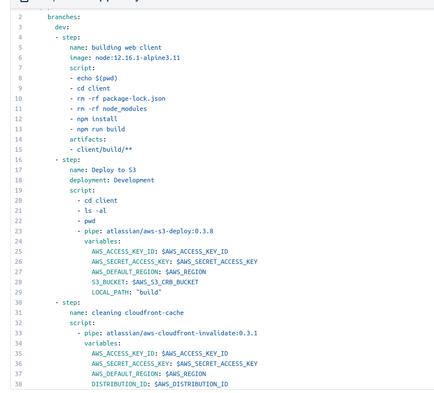Click the 'LOCAL_PATH: "build"' line
The height and width of the screenshot is (393, 434).
click(127, 292)
